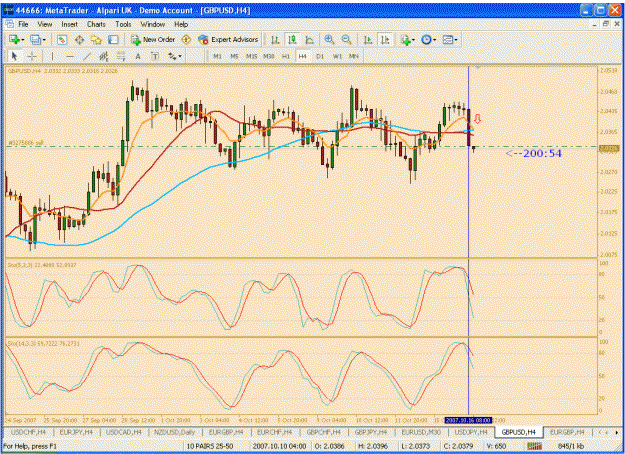The width and height of the screenshot is (625, 454).
Task: Switch to the M30 timeframe
Action: coord(269,56)
